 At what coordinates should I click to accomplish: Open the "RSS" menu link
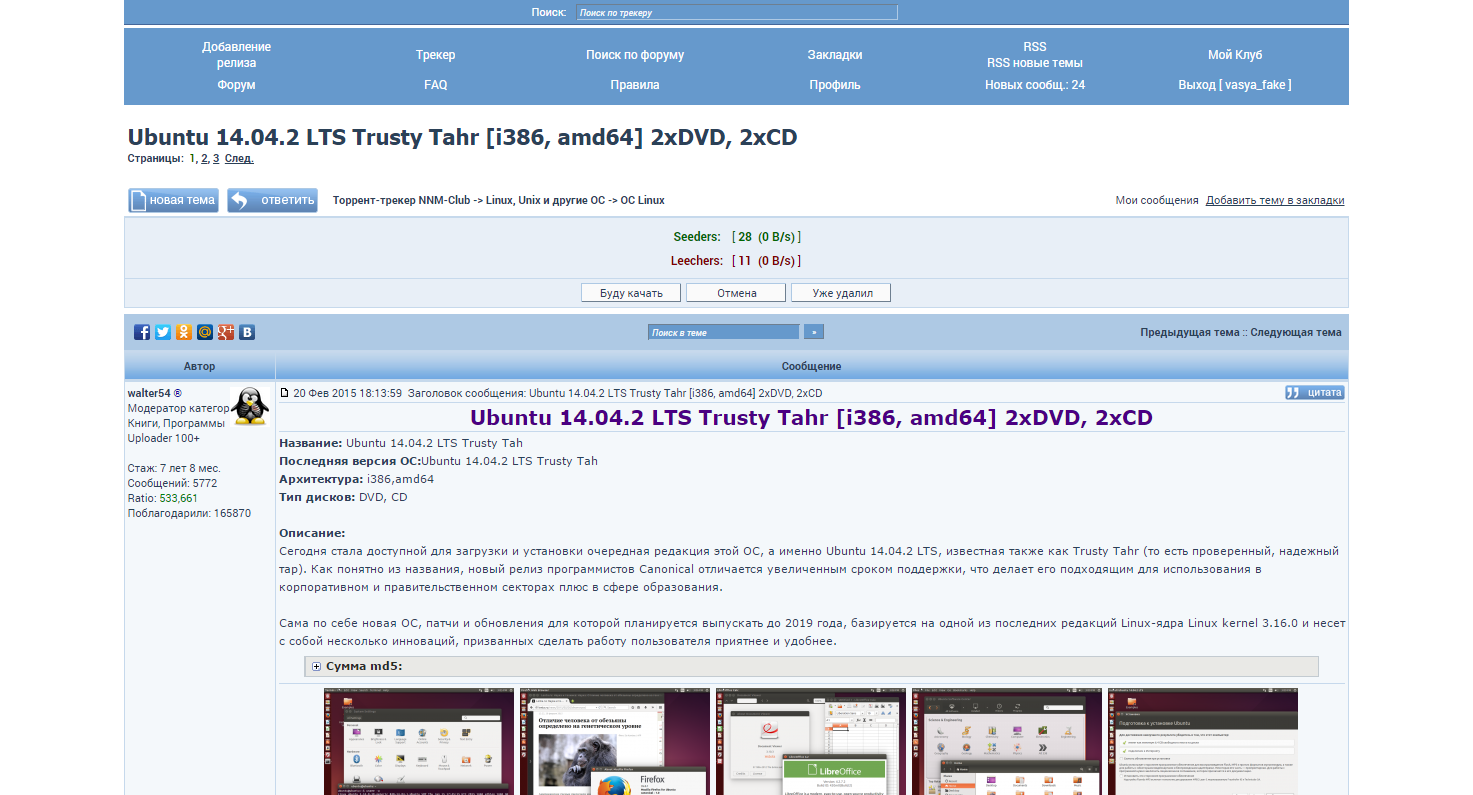tap(1035, 47)
